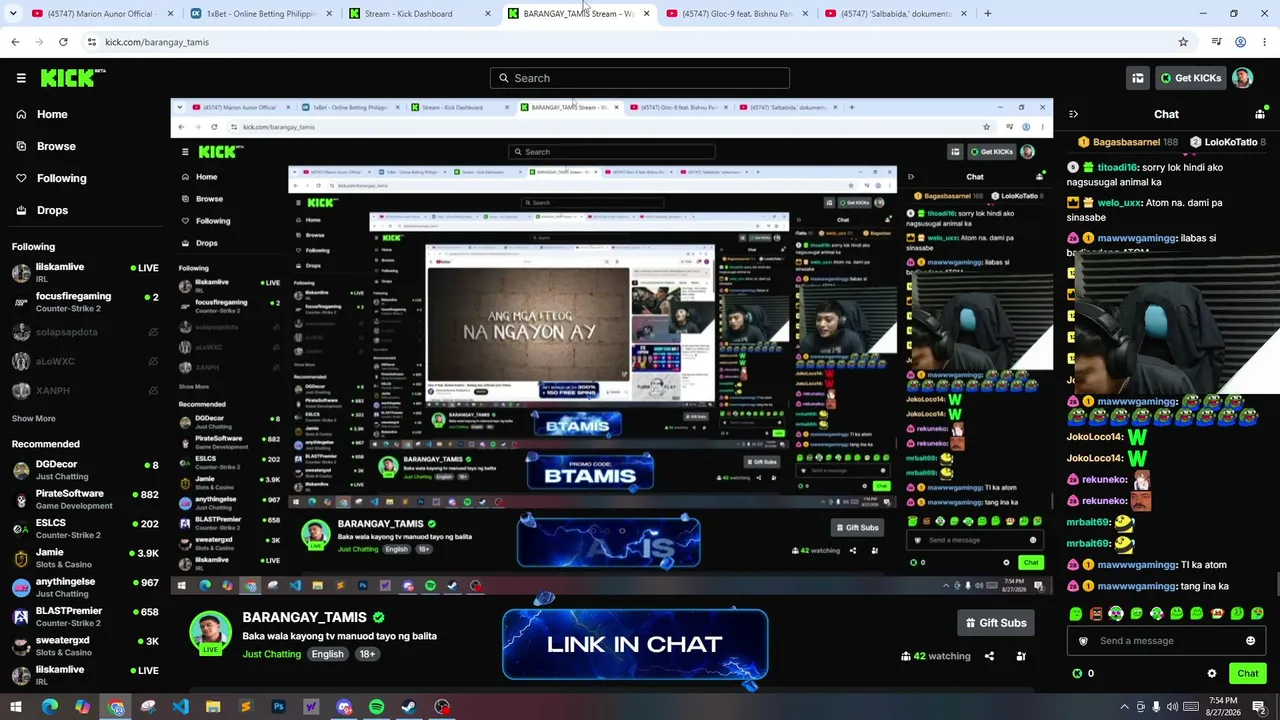This screenshot has height=720, width=1280.
Task: Expand Show More under Following
Action: point(34,419)
